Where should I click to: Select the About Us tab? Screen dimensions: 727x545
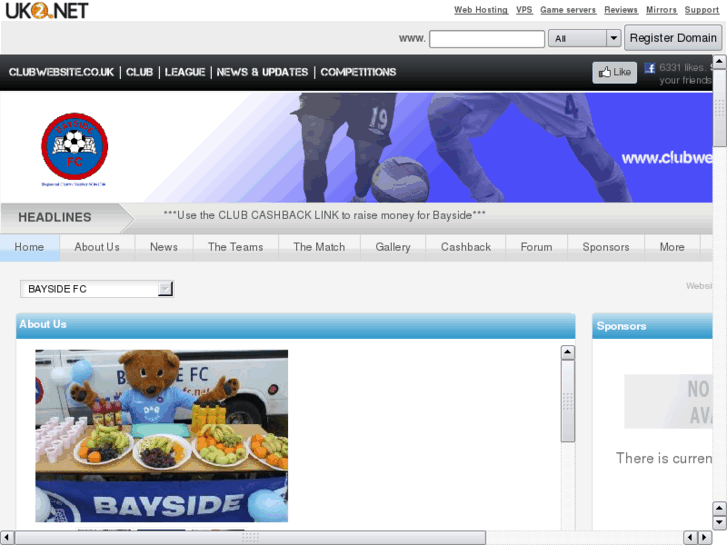tap(97, 247)
